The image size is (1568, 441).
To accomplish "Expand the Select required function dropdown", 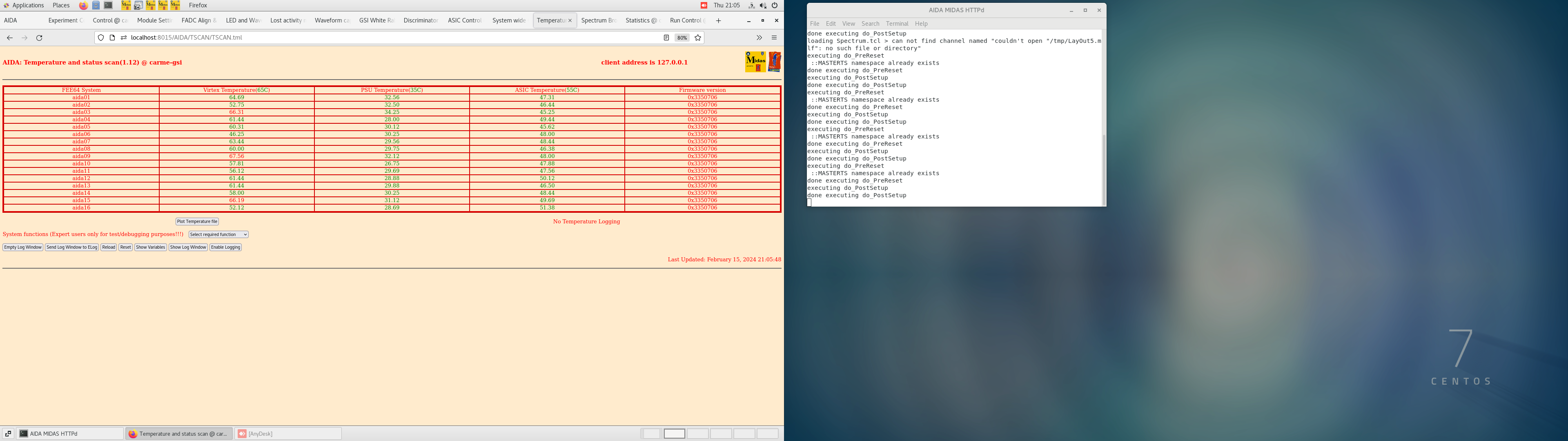I will coord(218,234).
